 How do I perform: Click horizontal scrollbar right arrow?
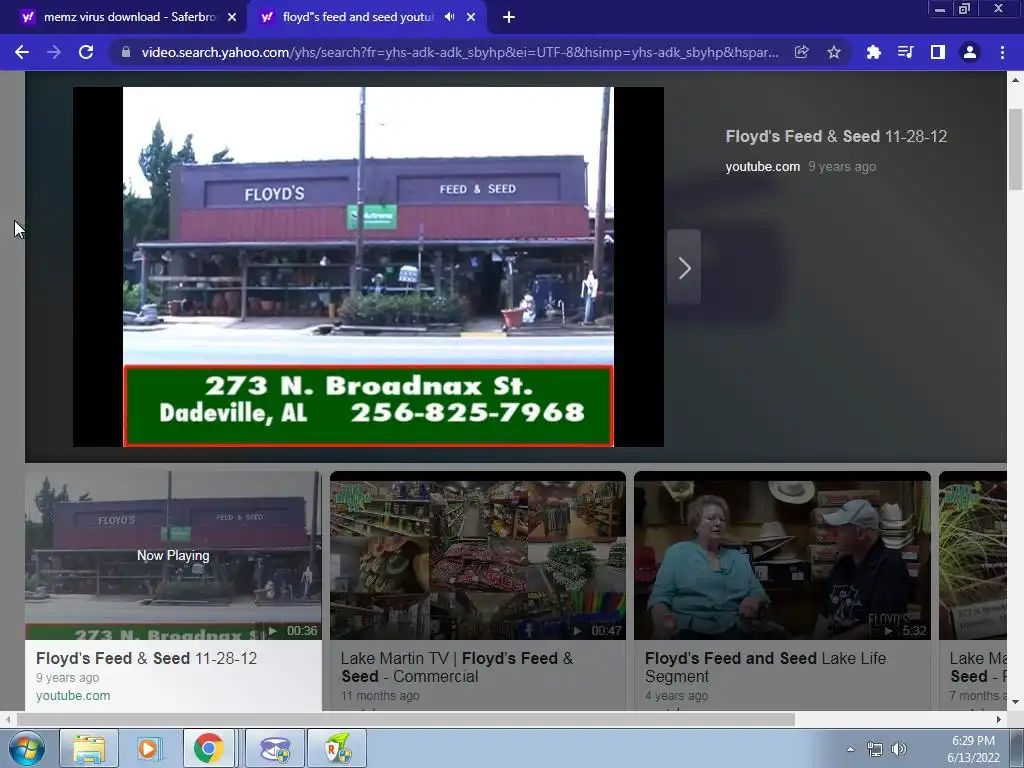pos(999,719)
